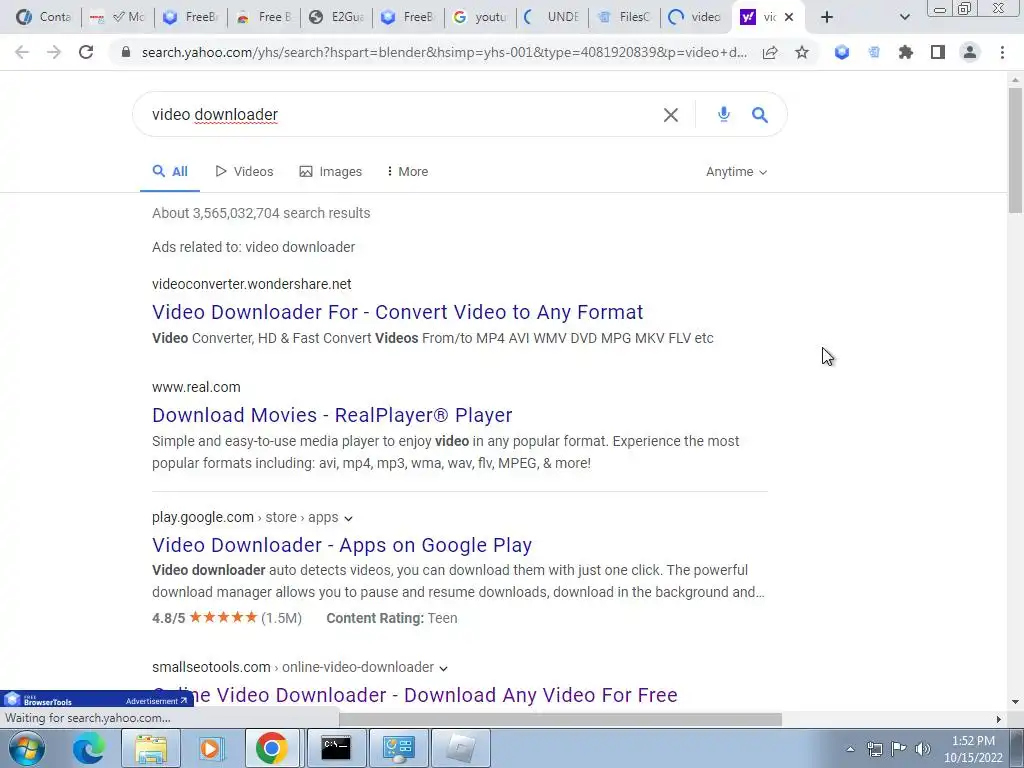Switch to the Videos search tab

point(244,172)
